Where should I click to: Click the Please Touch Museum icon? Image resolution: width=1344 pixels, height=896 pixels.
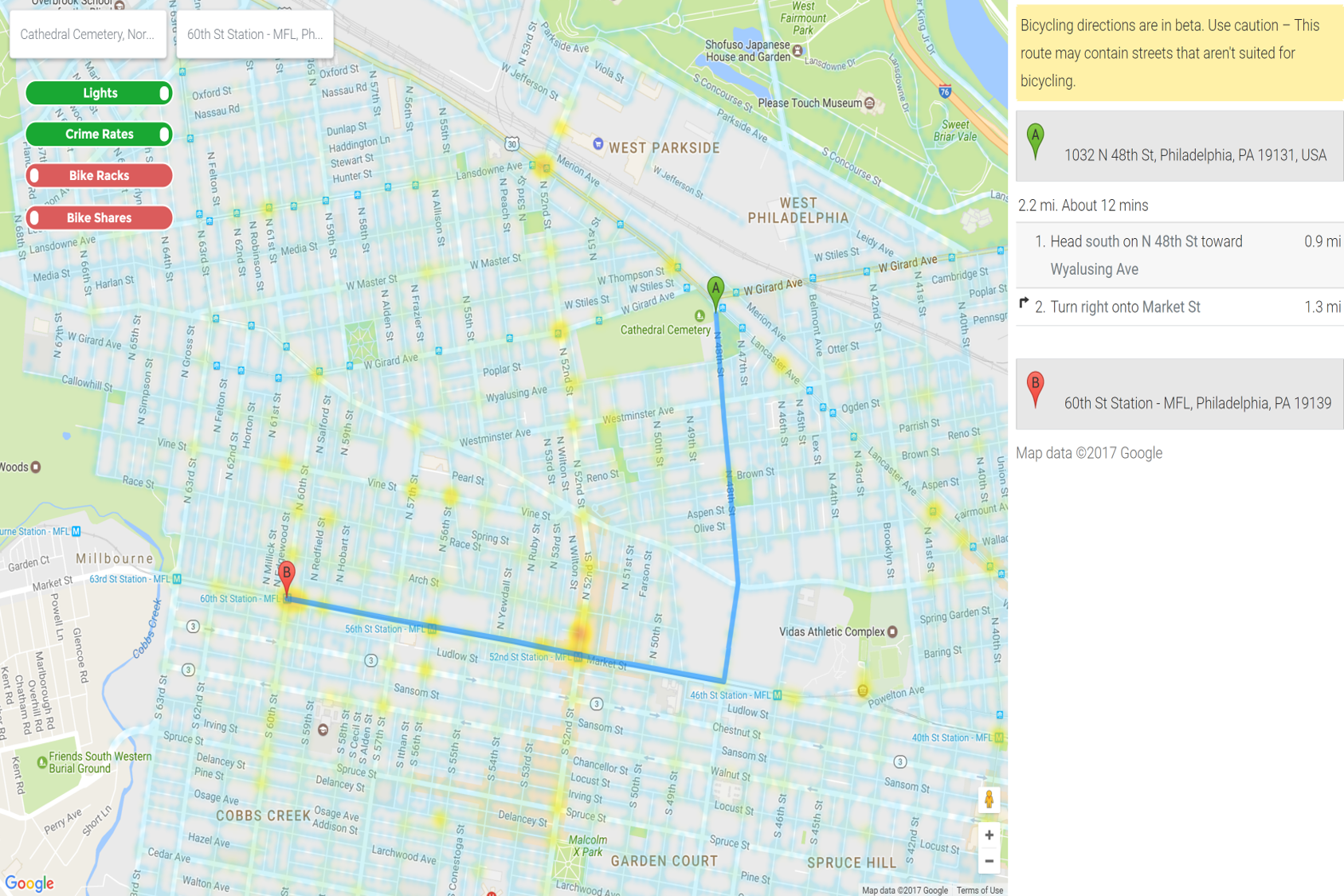(x=870, y=103)
